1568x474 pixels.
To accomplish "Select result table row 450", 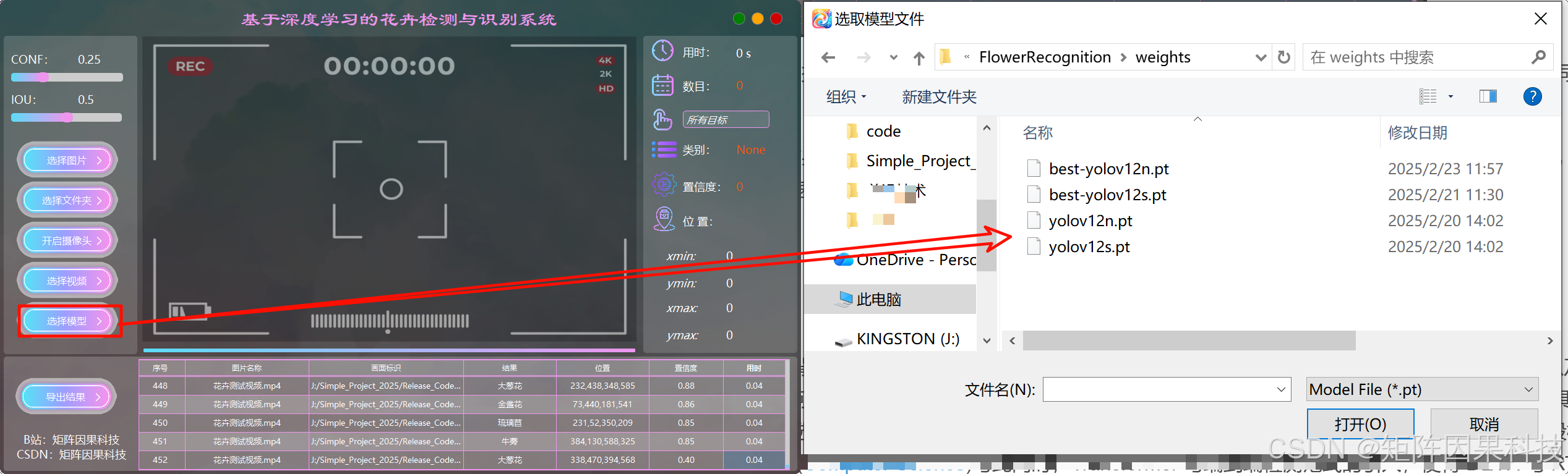I will point(462,423).
